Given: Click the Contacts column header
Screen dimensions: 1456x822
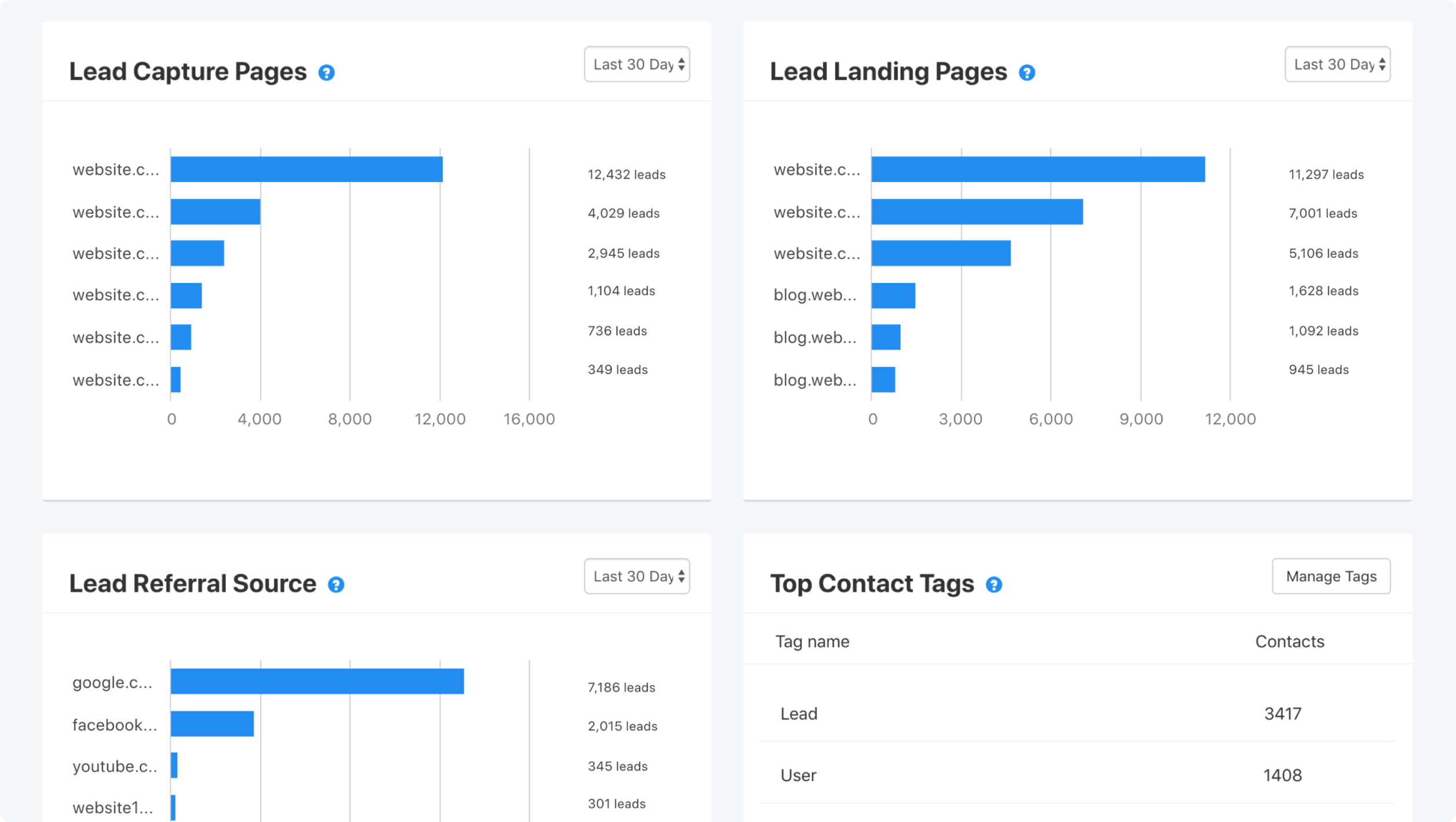Looking at the screenshot, I should point(1290,641).
